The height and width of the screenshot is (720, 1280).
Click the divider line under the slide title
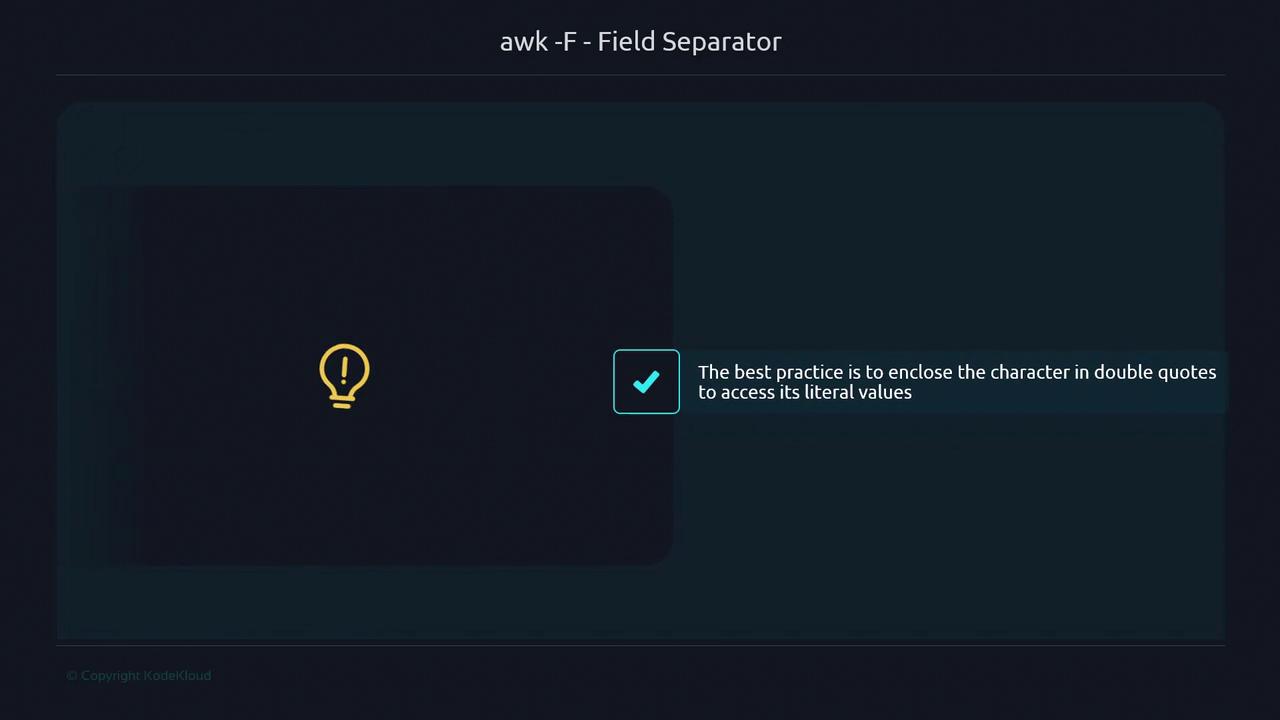tap(640, 75)
